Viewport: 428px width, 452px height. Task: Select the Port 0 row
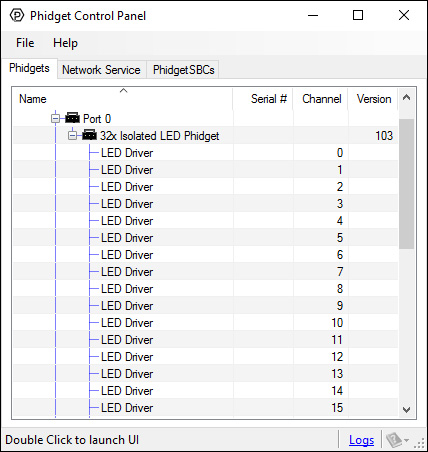(206, 118)
